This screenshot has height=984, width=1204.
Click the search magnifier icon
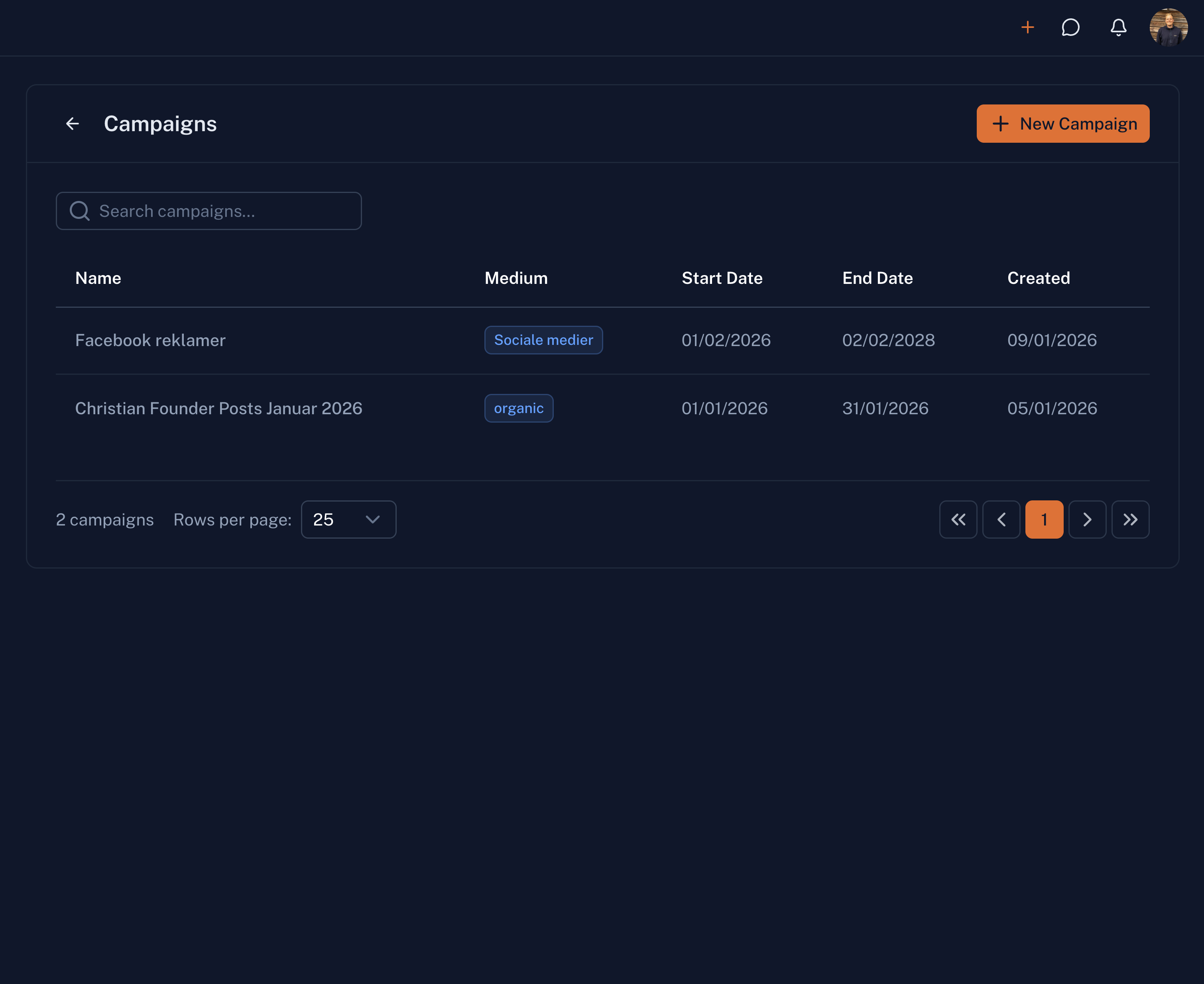79,211
